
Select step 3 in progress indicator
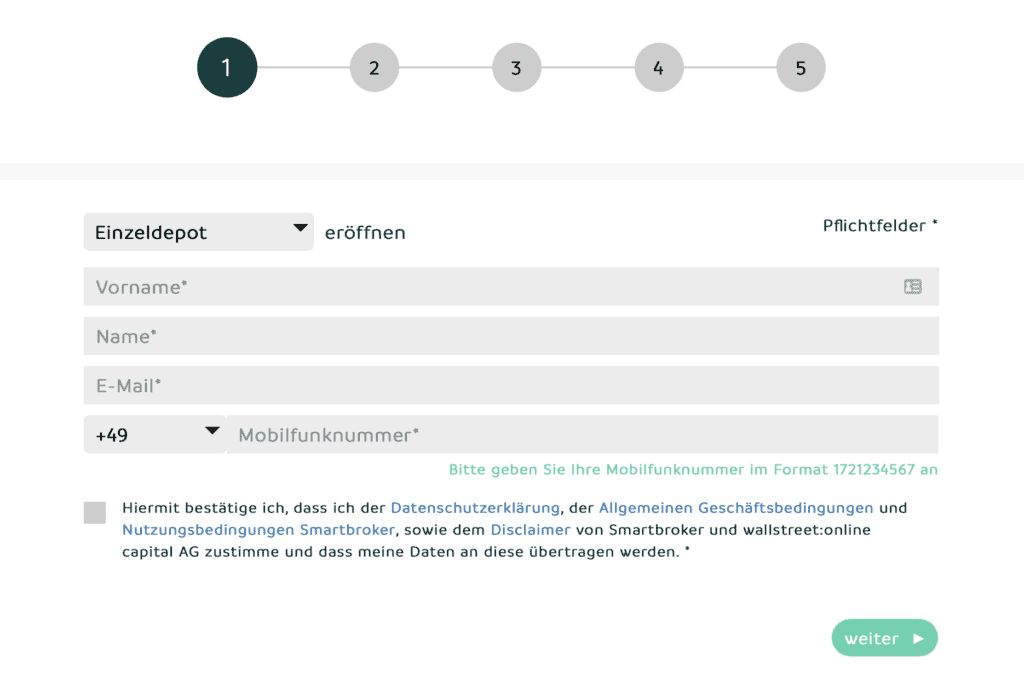[517, 67]
